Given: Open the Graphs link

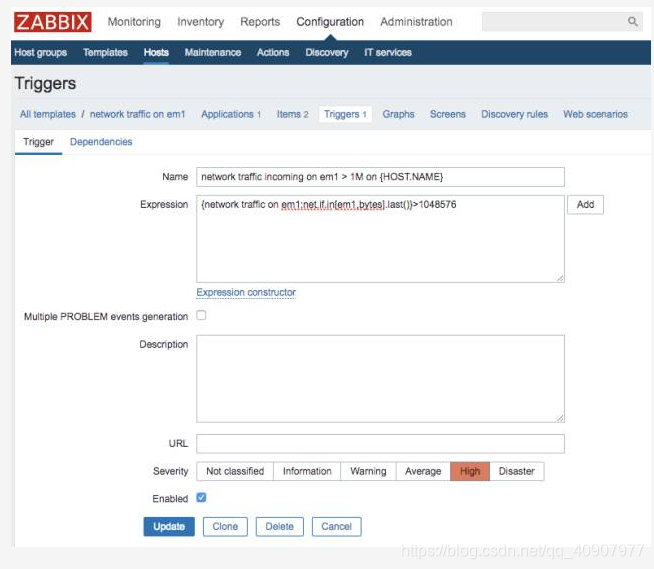Looking at the screenshot, I should [398, 114].
